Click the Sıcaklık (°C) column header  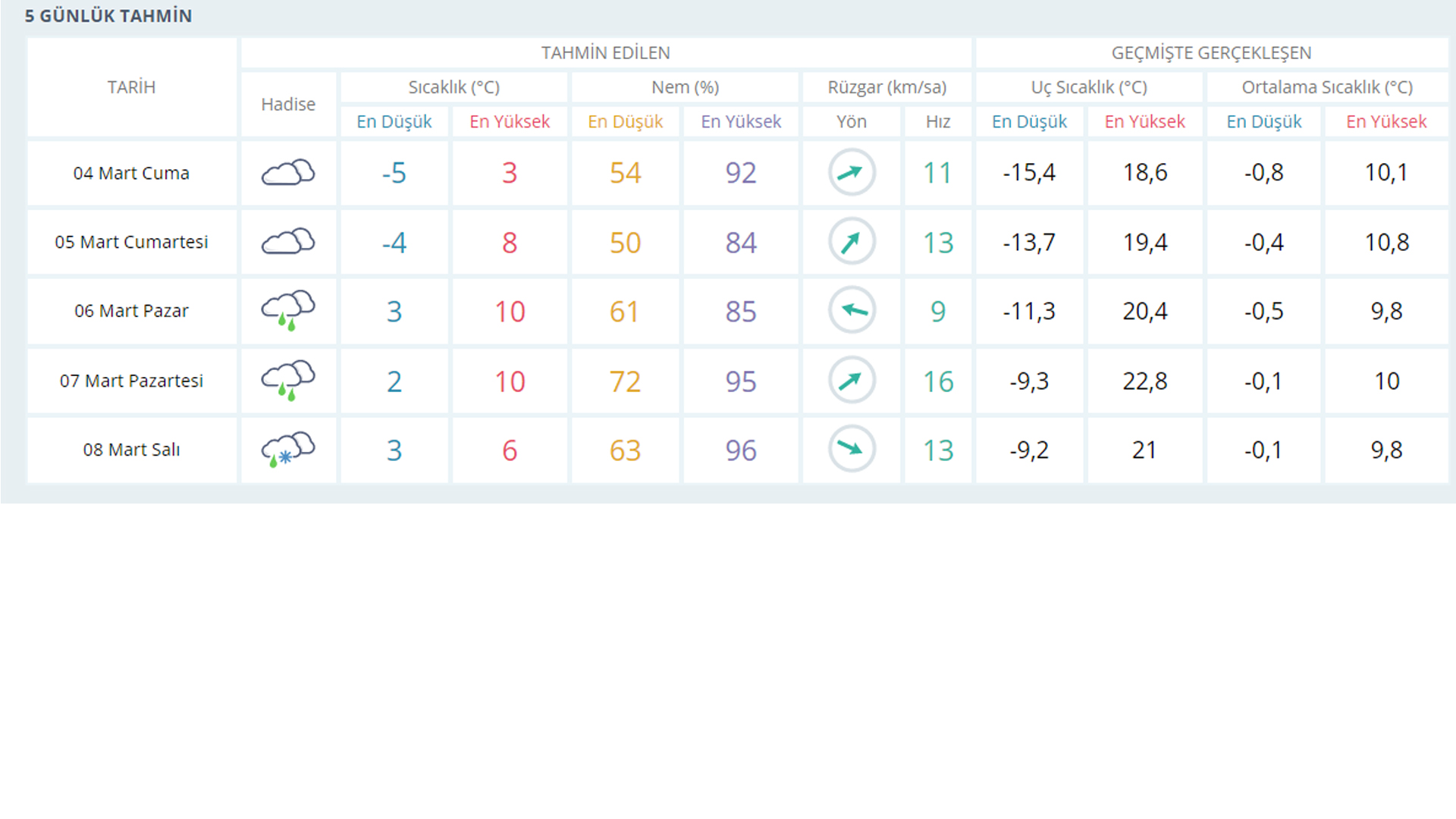coord(453,87)
